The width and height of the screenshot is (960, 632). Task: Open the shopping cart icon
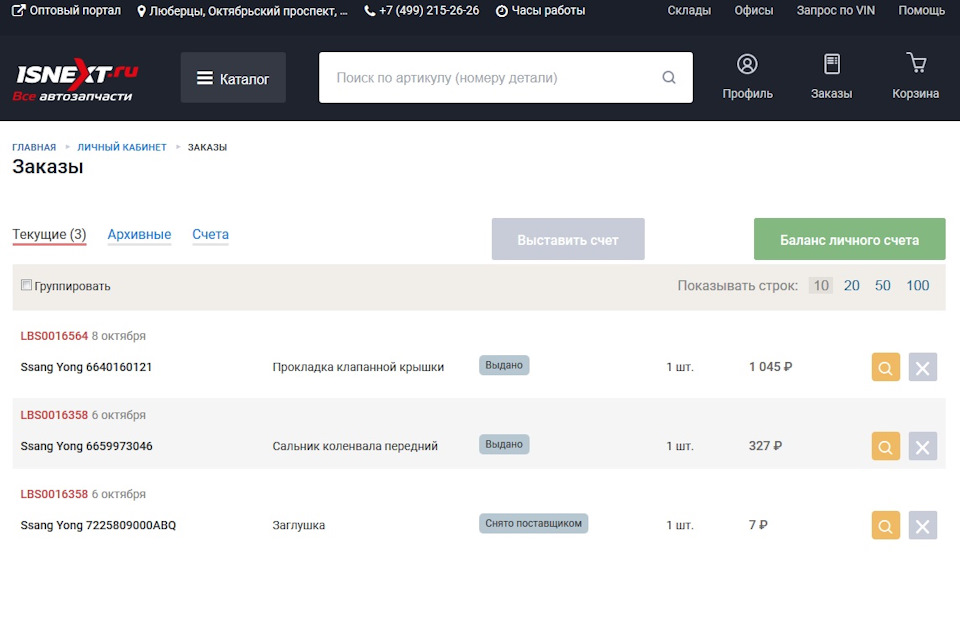click(x=915, y=77)
